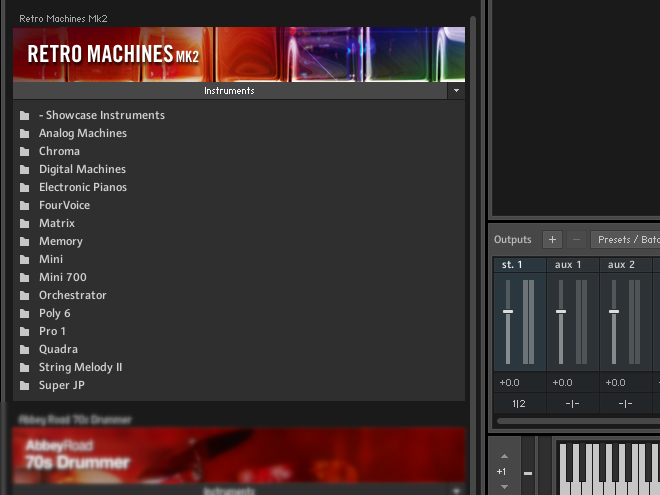This screenshot has width=660, height=495.
Task: Click the folder icon beside Quadra
Action: (25, 350)
